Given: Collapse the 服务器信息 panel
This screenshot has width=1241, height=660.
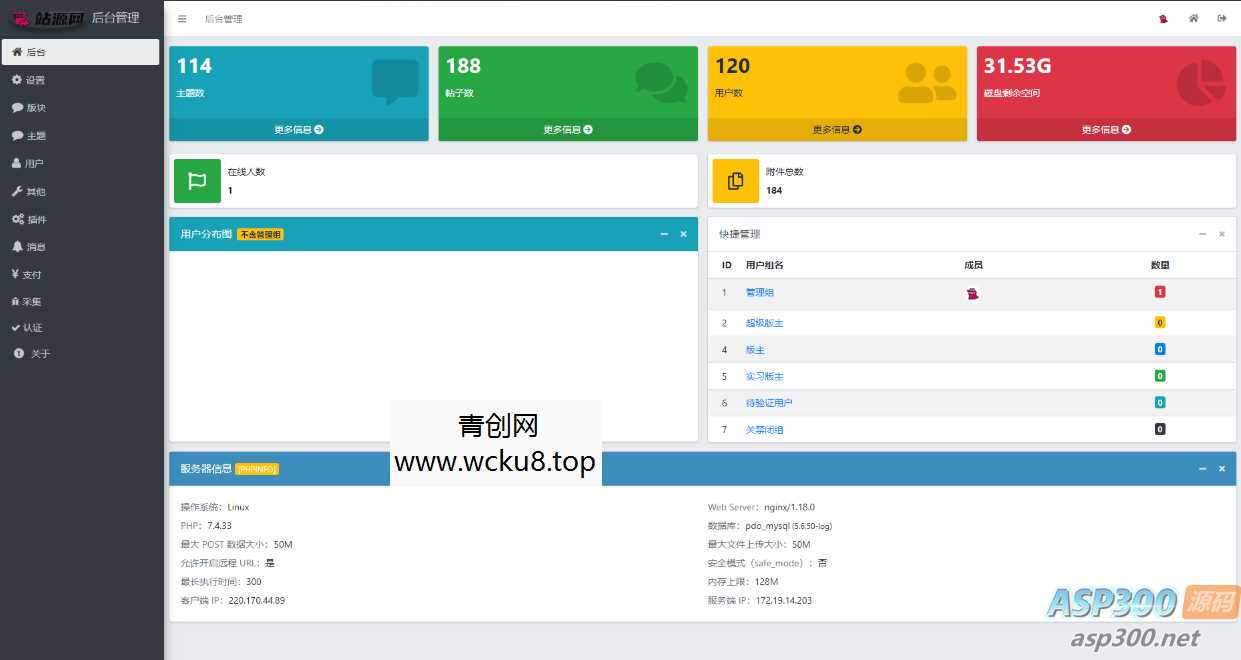Looking at the screenshot, I should click(x=1203, y=468).
